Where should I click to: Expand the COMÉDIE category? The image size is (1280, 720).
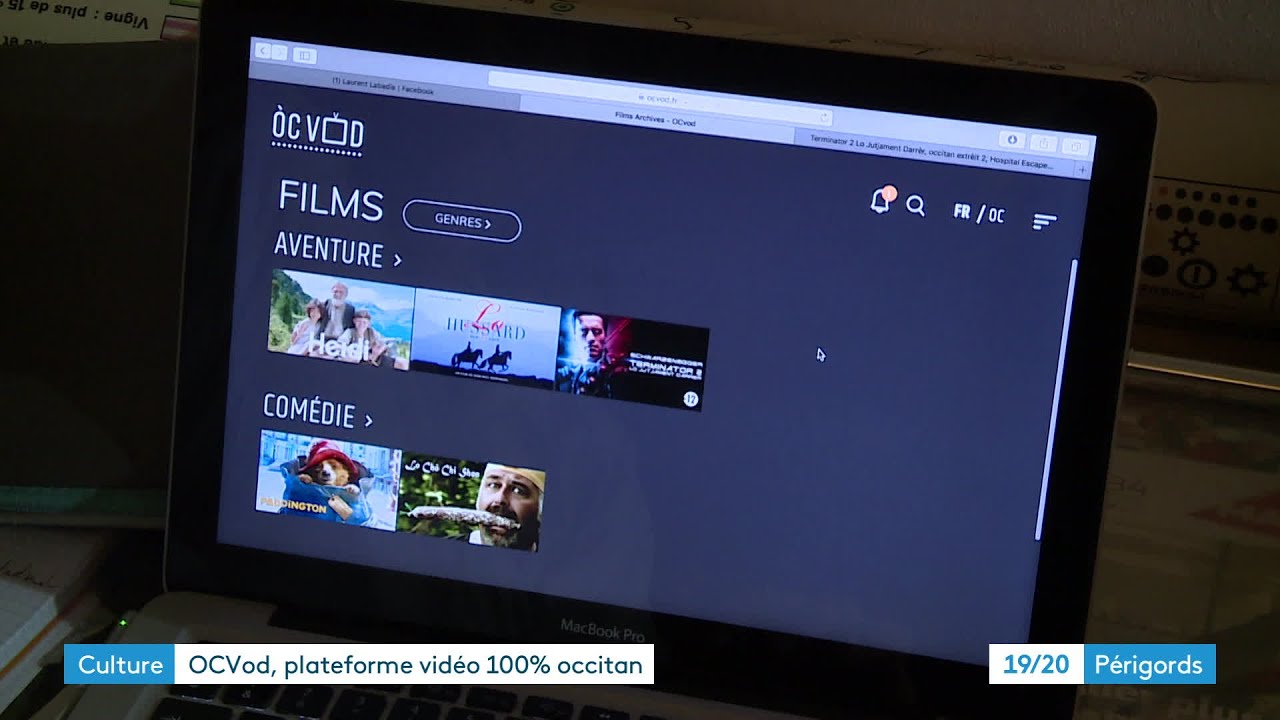click(317, 411)
